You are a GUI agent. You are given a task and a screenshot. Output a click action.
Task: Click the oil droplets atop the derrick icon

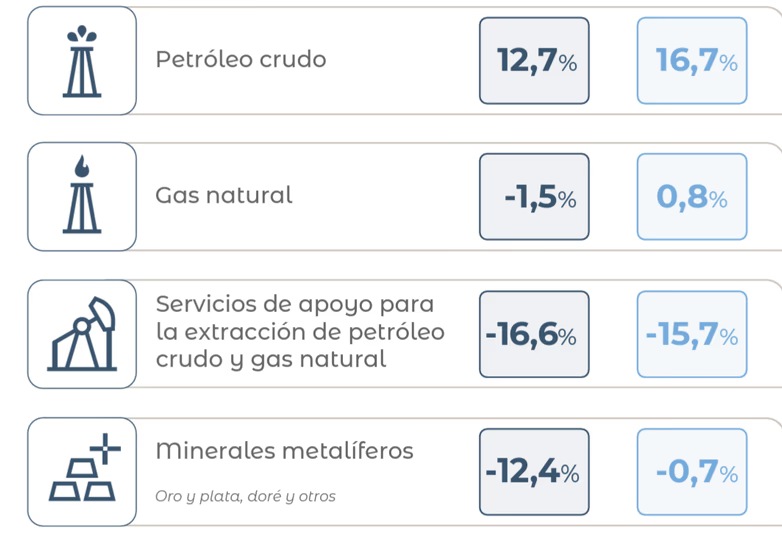point(82,34)
